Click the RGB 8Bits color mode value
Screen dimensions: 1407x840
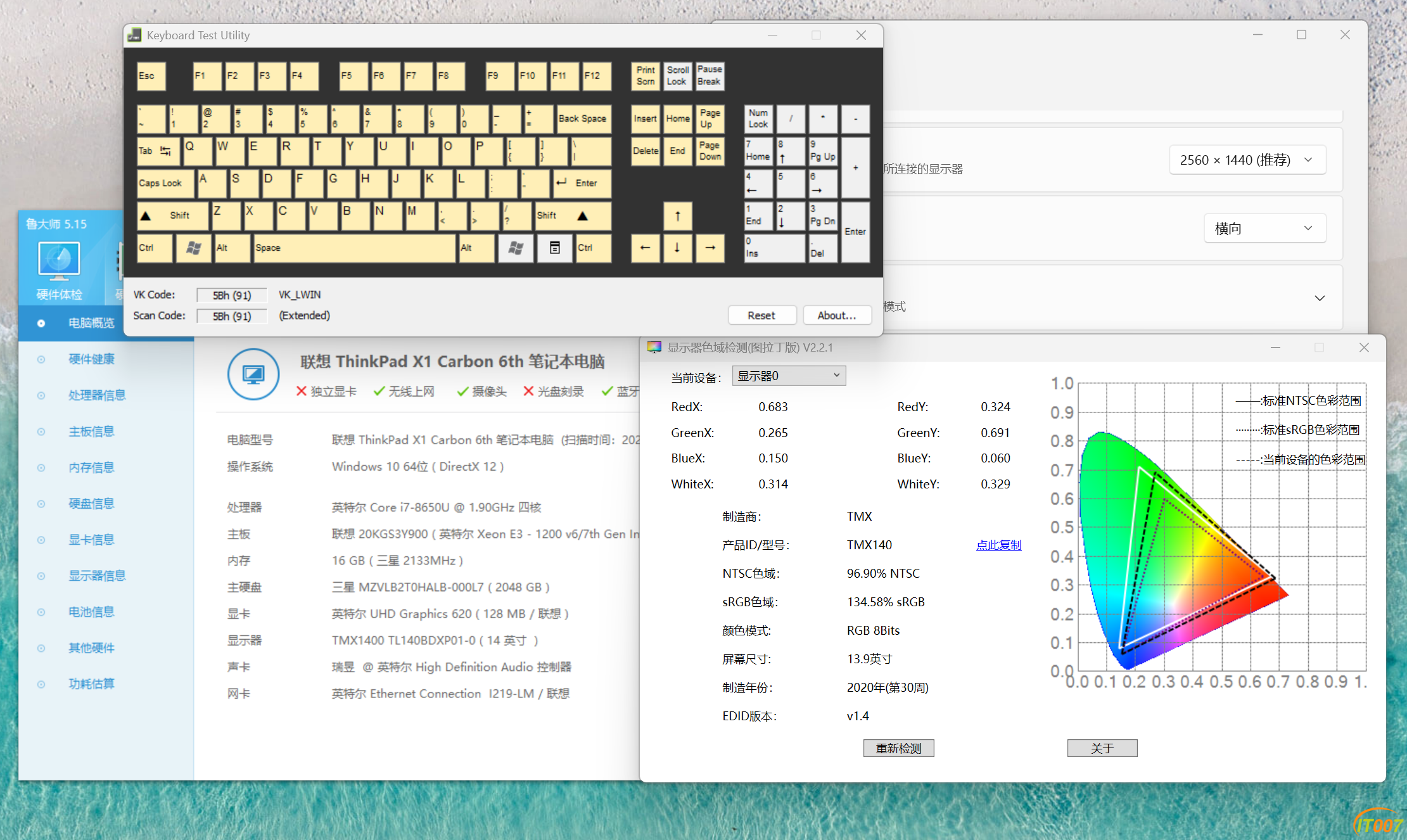click(x=873, y=630)
